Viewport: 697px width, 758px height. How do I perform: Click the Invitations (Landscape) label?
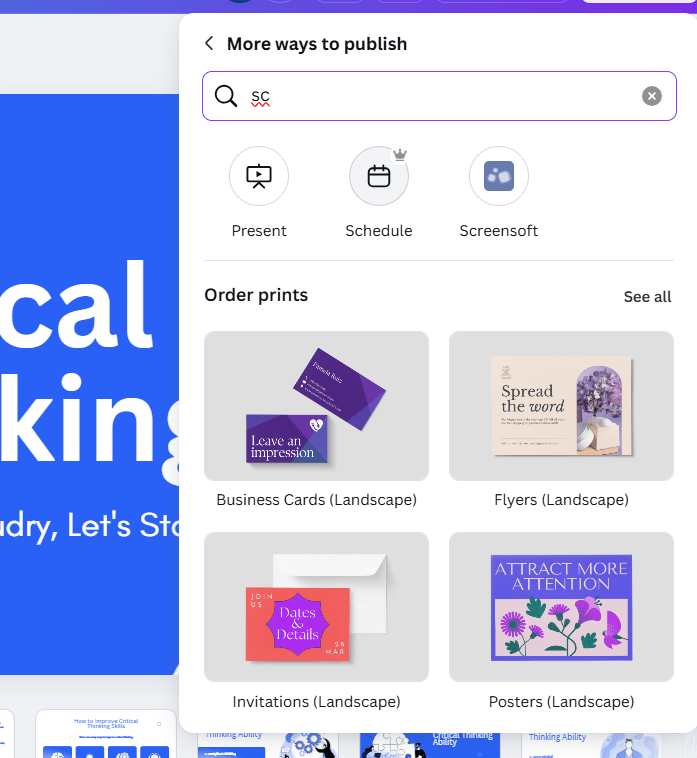[316, 701]
